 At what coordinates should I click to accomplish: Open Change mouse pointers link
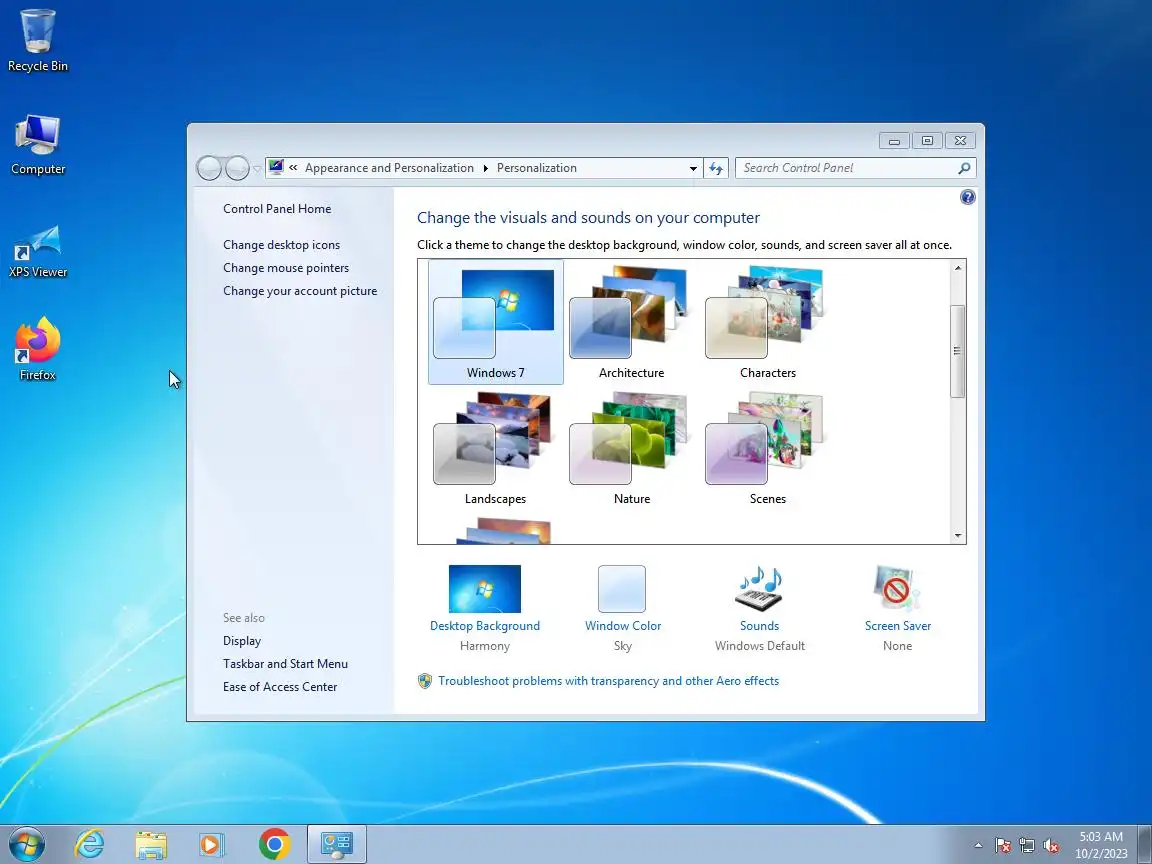pos(286,267)
